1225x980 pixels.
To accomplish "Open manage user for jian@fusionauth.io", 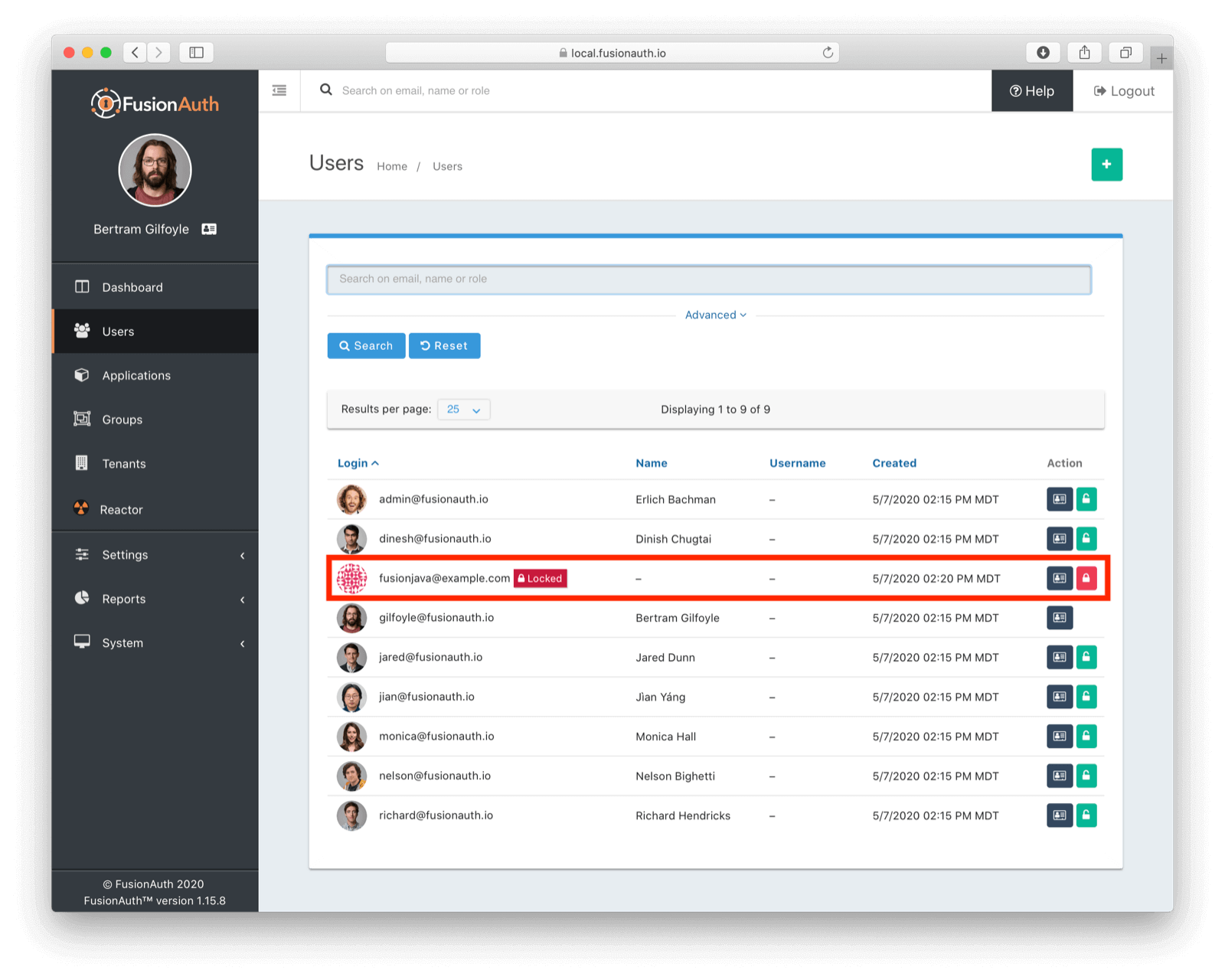I will [1060, 697].
